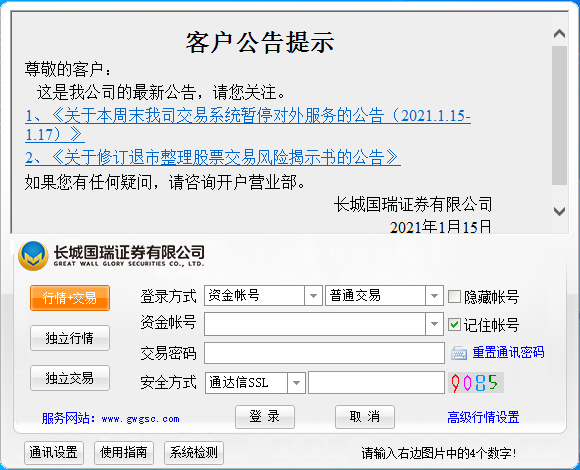Click the captcha image showing 9085
This screenshot has width=580, height=470.
click(x=476, y=383)
